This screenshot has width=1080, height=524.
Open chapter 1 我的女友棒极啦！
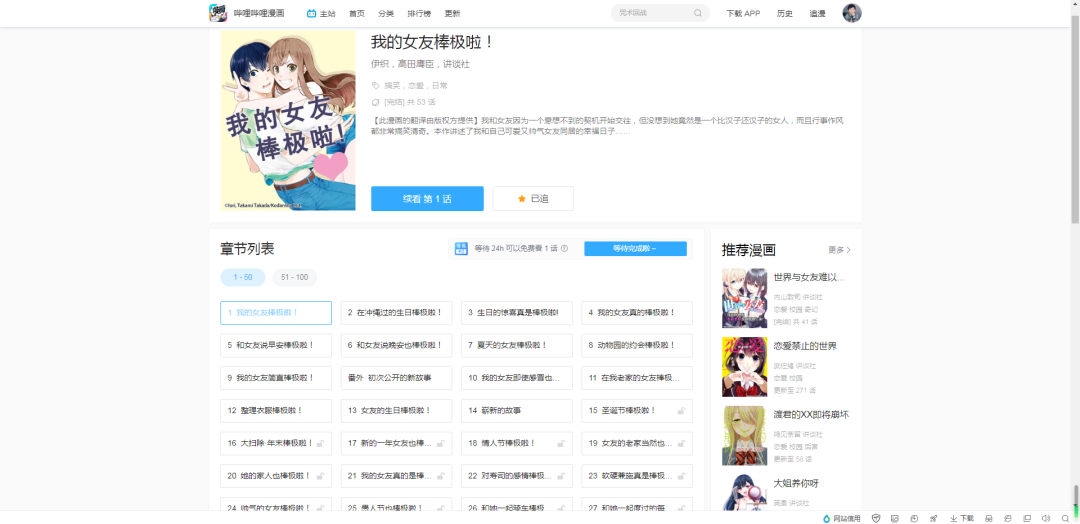click(276, 313)
